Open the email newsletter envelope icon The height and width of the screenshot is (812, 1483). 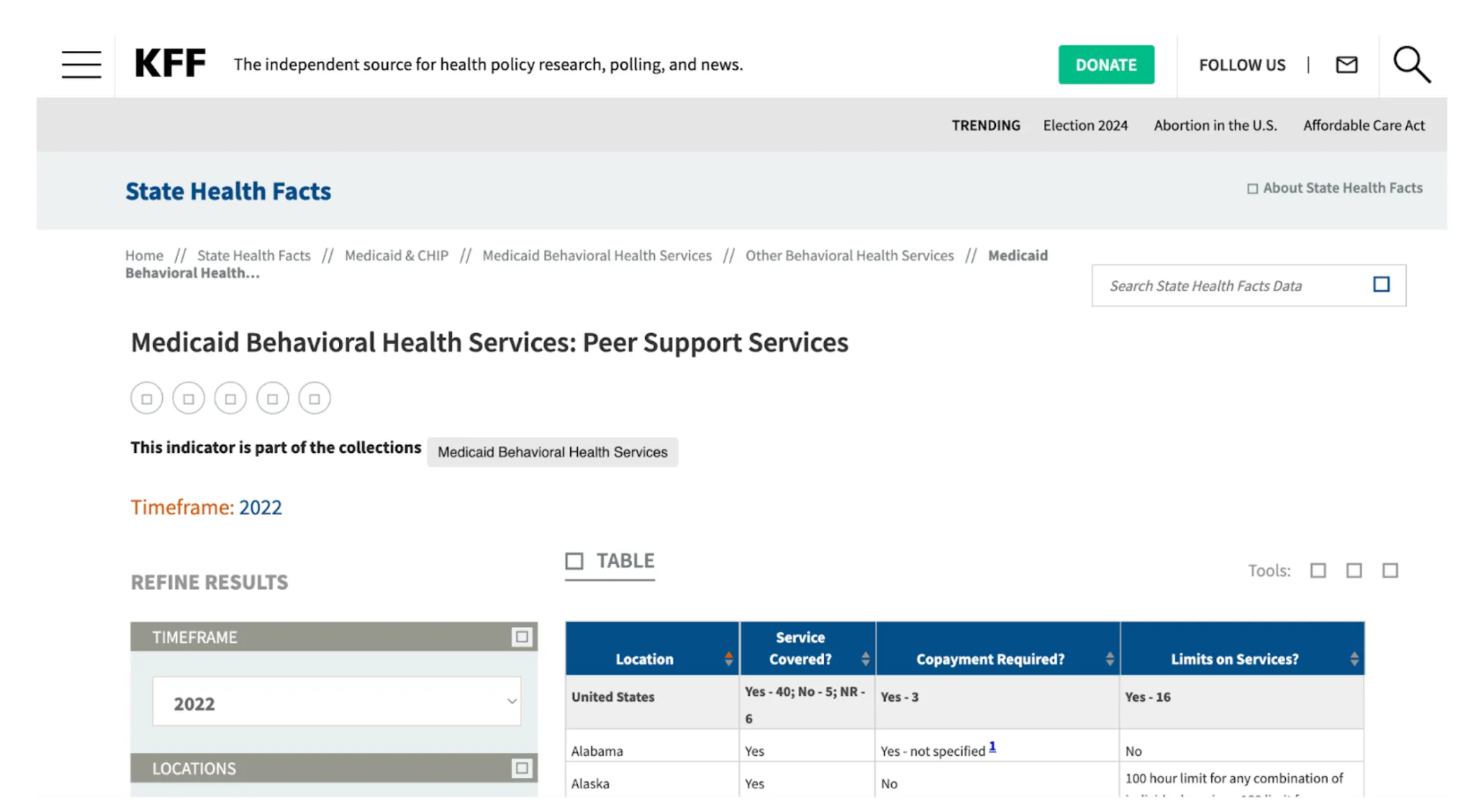tap(1346, 65)
